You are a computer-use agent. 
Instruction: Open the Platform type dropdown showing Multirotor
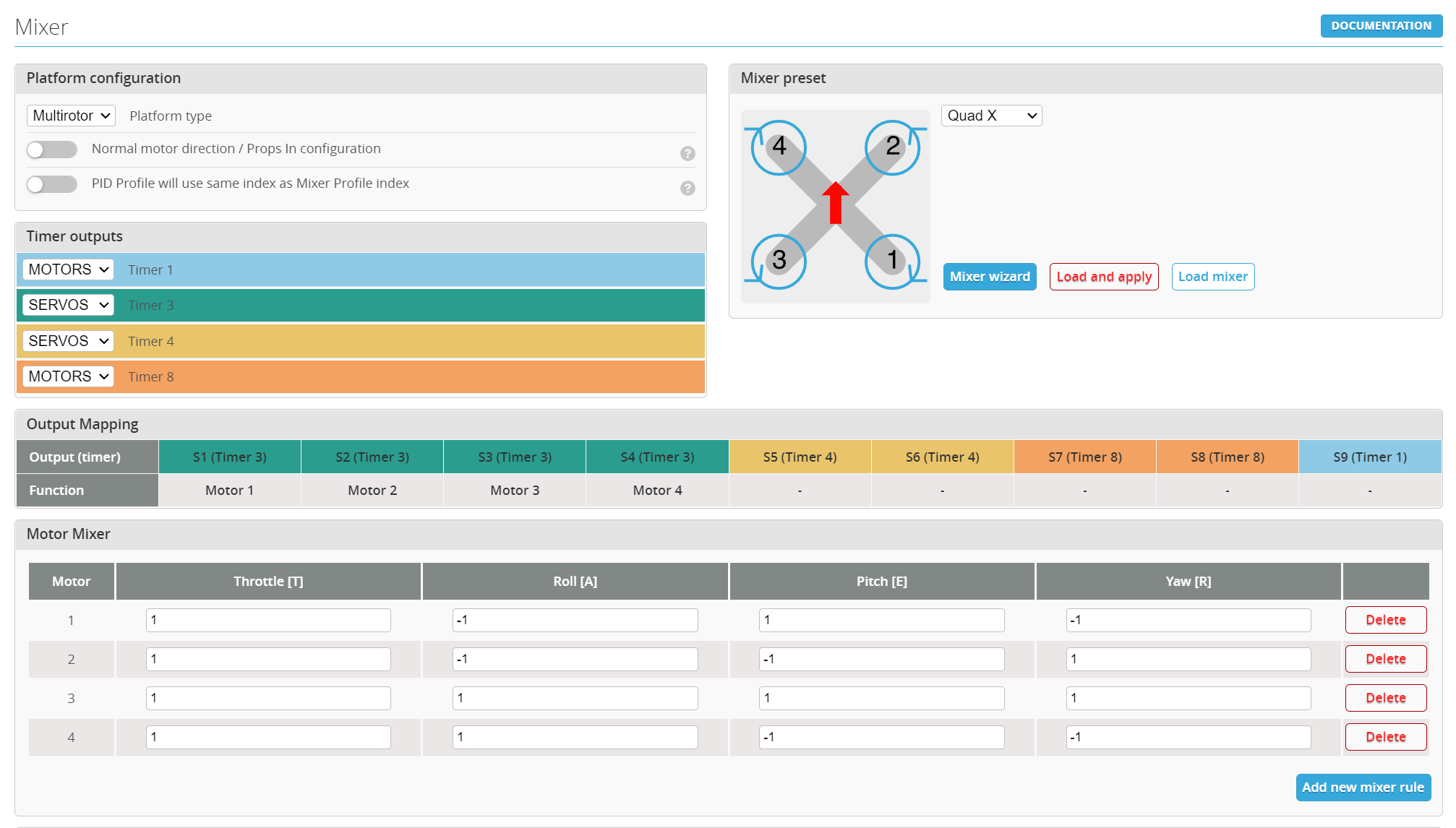click(x=70, y=115)
